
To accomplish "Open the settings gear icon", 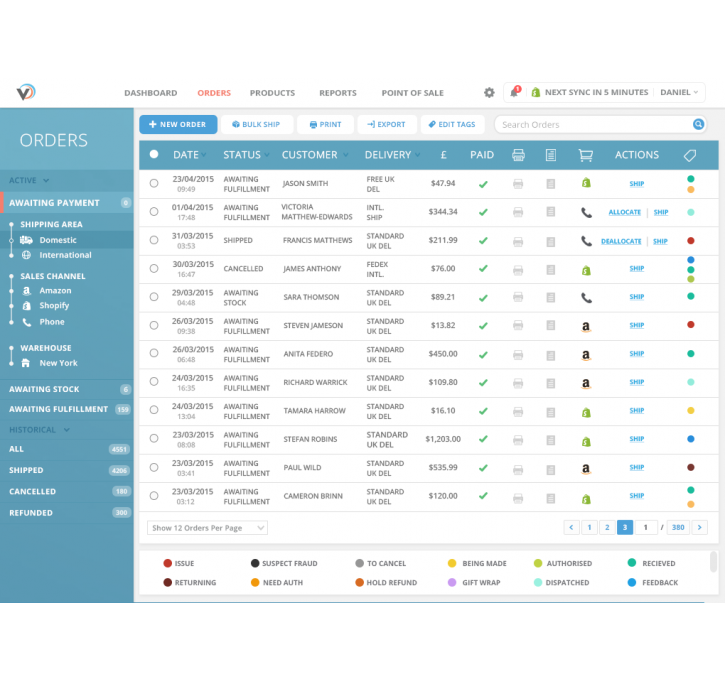I will [x=489, y=92].
